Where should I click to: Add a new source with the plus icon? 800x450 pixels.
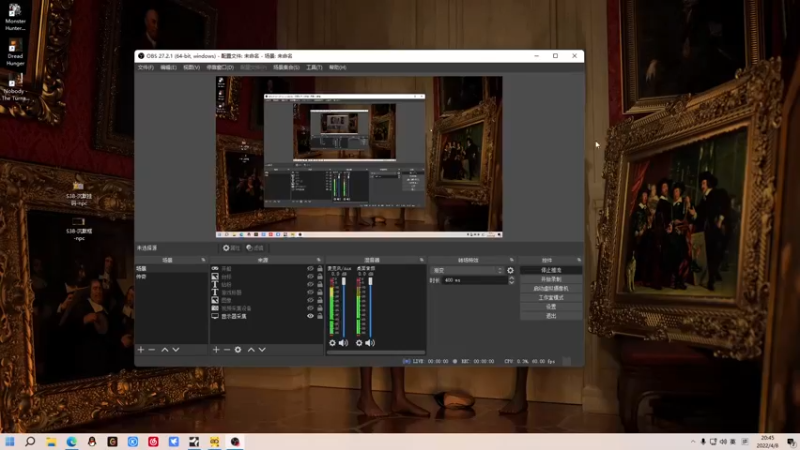coord(216,349)
